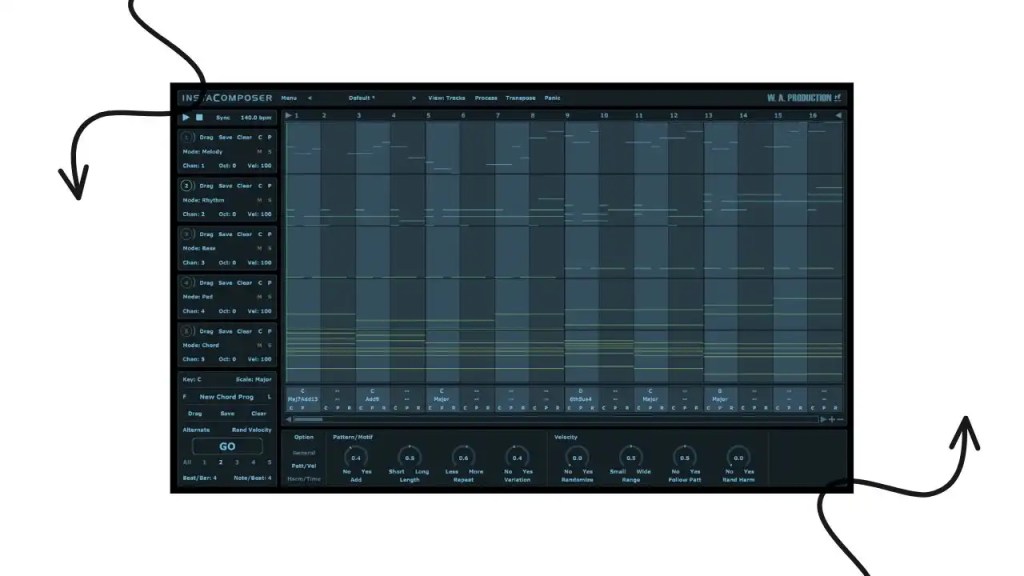
Task: Zoom out with the minus icon
Action: tap(840, 419)
